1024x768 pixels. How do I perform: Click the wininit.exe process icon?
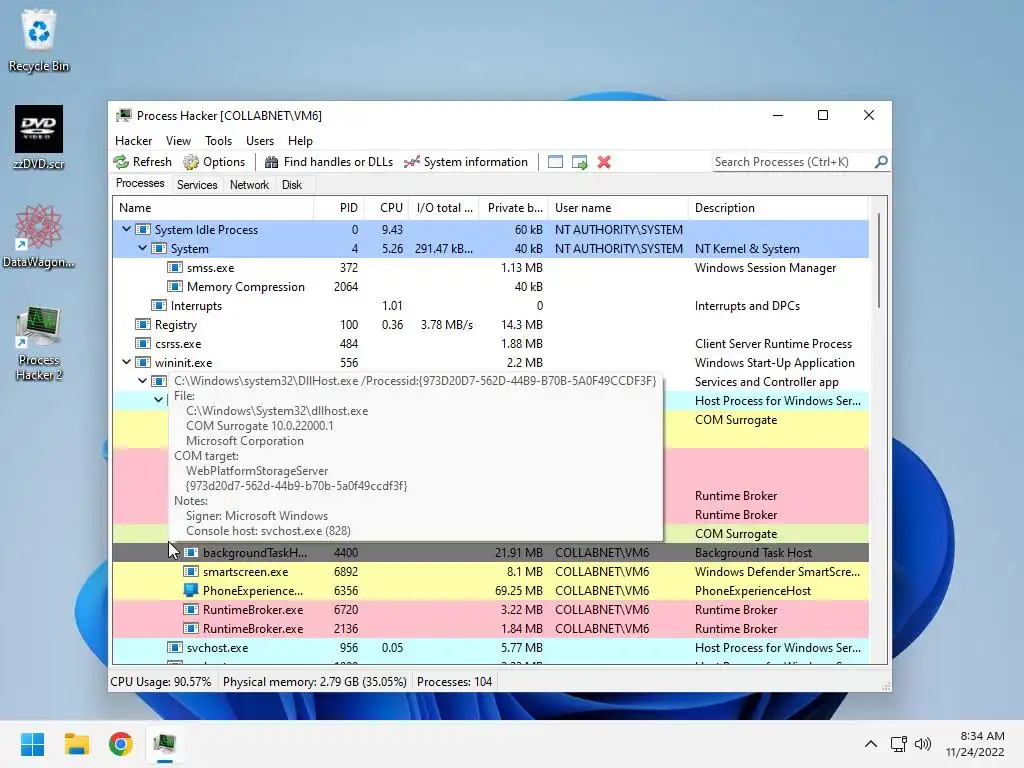142,362
